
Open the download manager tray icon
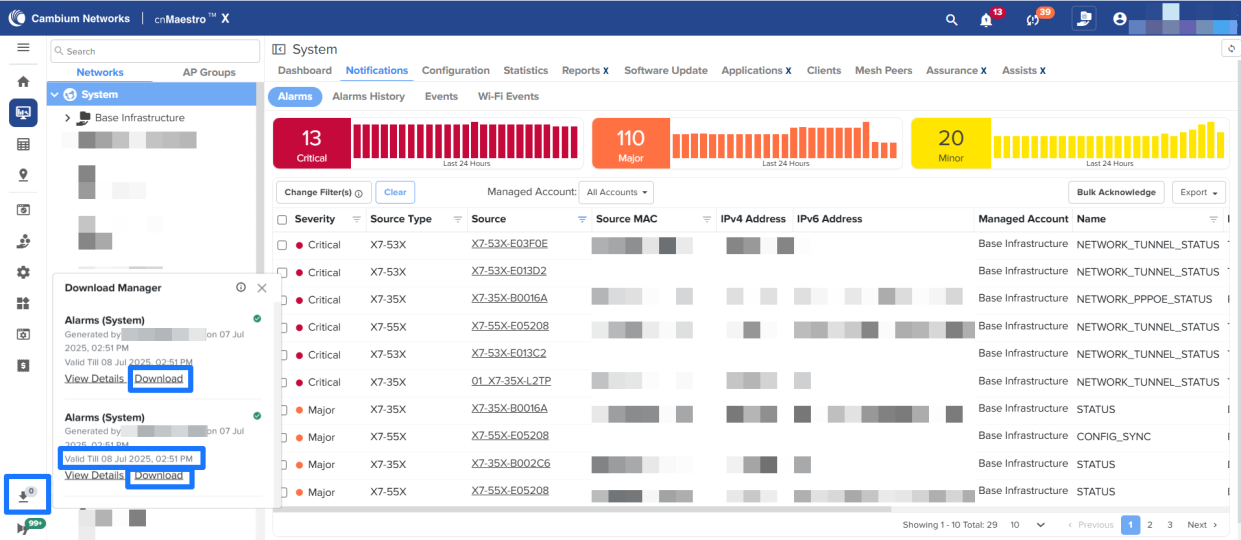(x=24, y=496)
